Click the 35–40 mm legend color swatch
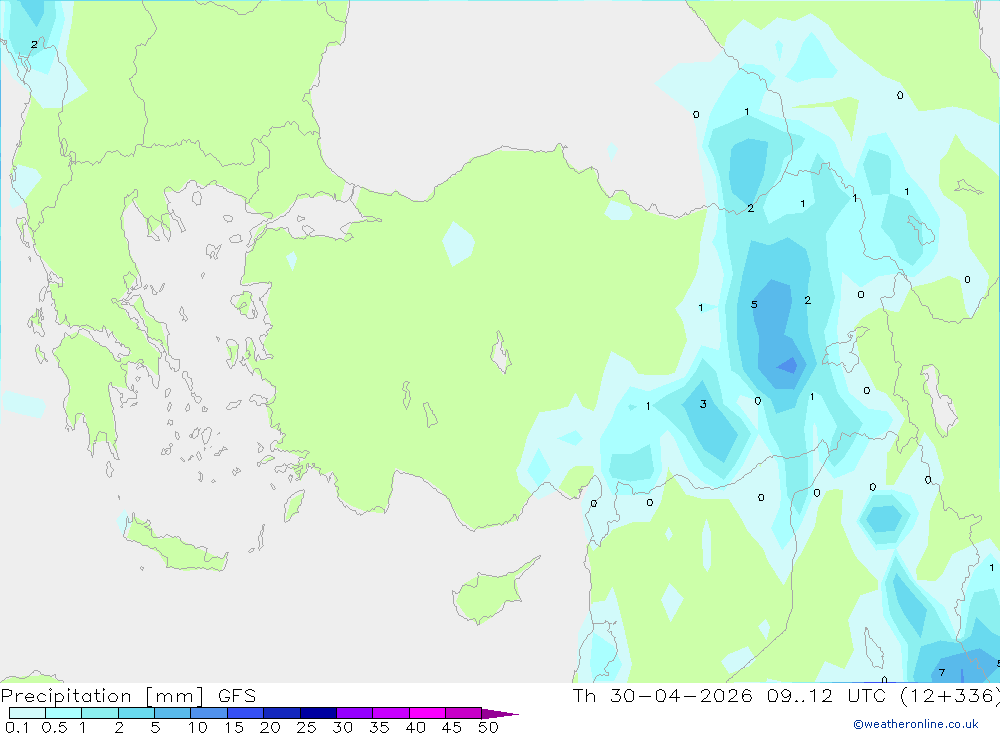 point(391,713)
